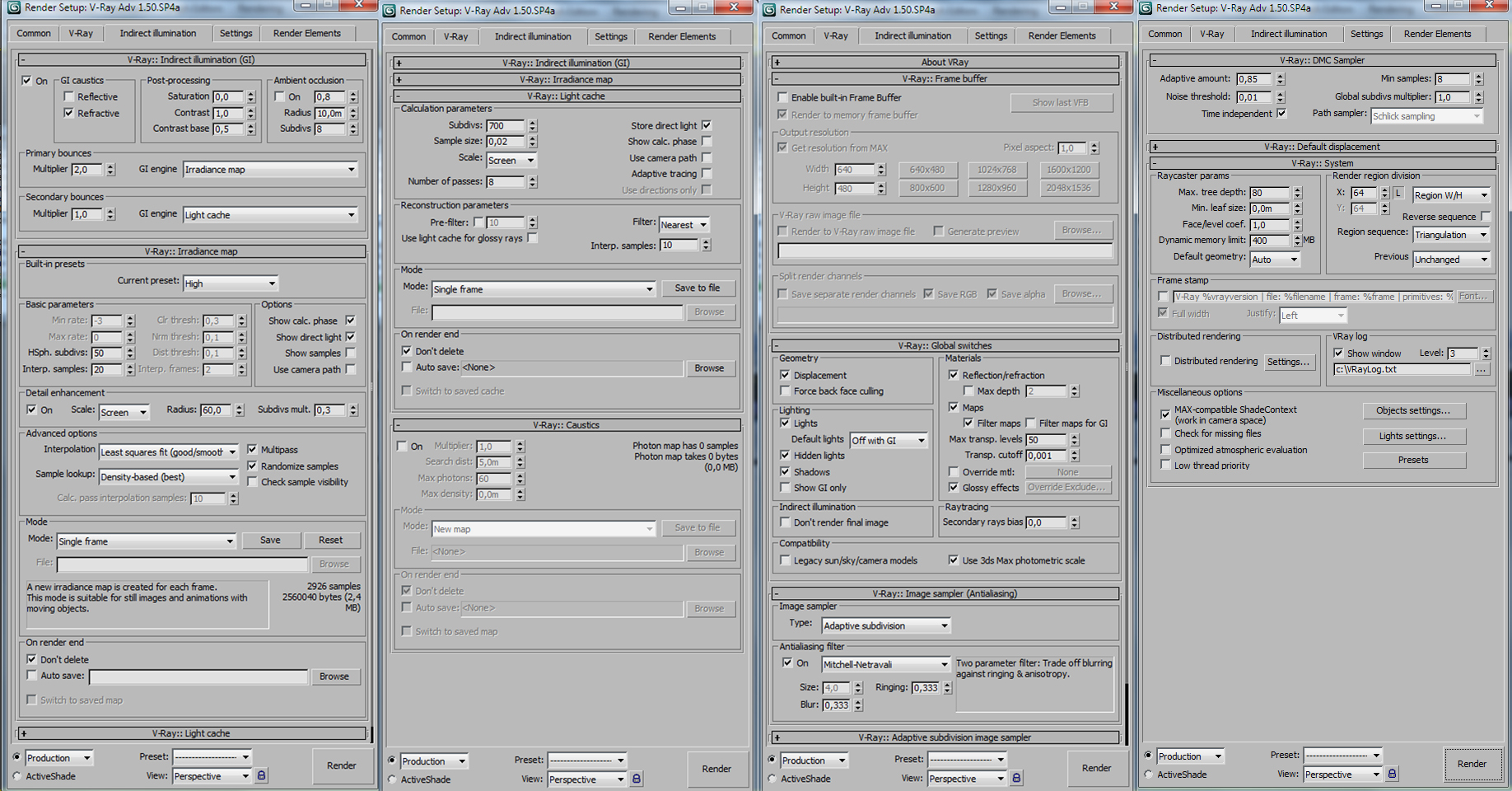Click the Light cache Subdivs field
The width and height of the screenshot is (1512, 791).
(x=506, y=126)
